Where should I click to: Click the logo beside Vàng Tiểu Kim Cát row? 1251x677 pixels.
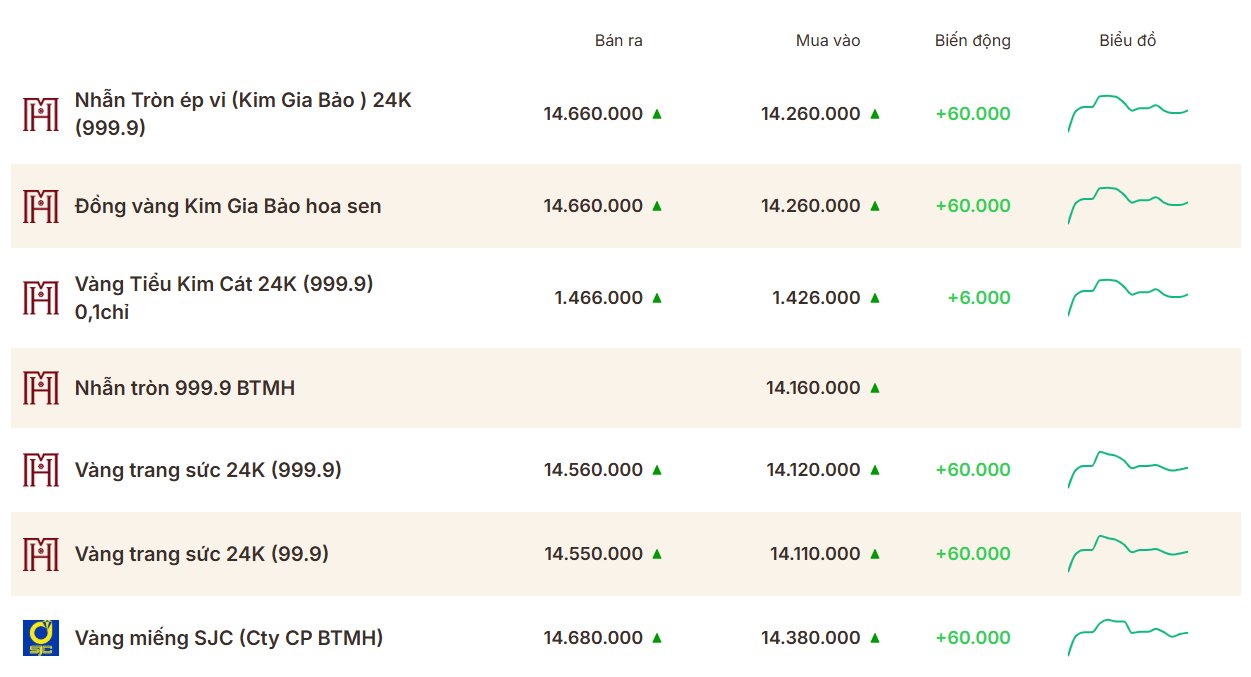[41, 298]
